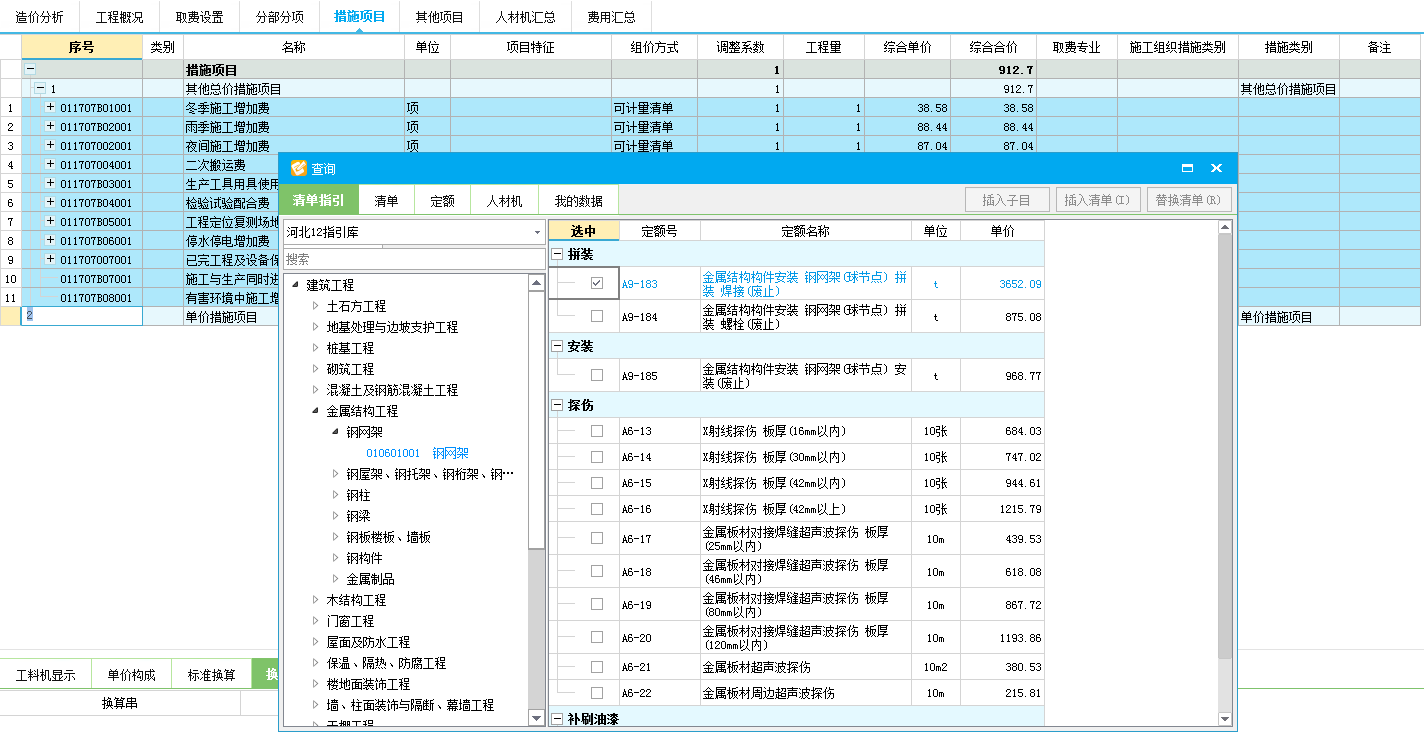Select the 人材机 tab in query dialog
1424x735 pixels.
[x=504, y=201]
